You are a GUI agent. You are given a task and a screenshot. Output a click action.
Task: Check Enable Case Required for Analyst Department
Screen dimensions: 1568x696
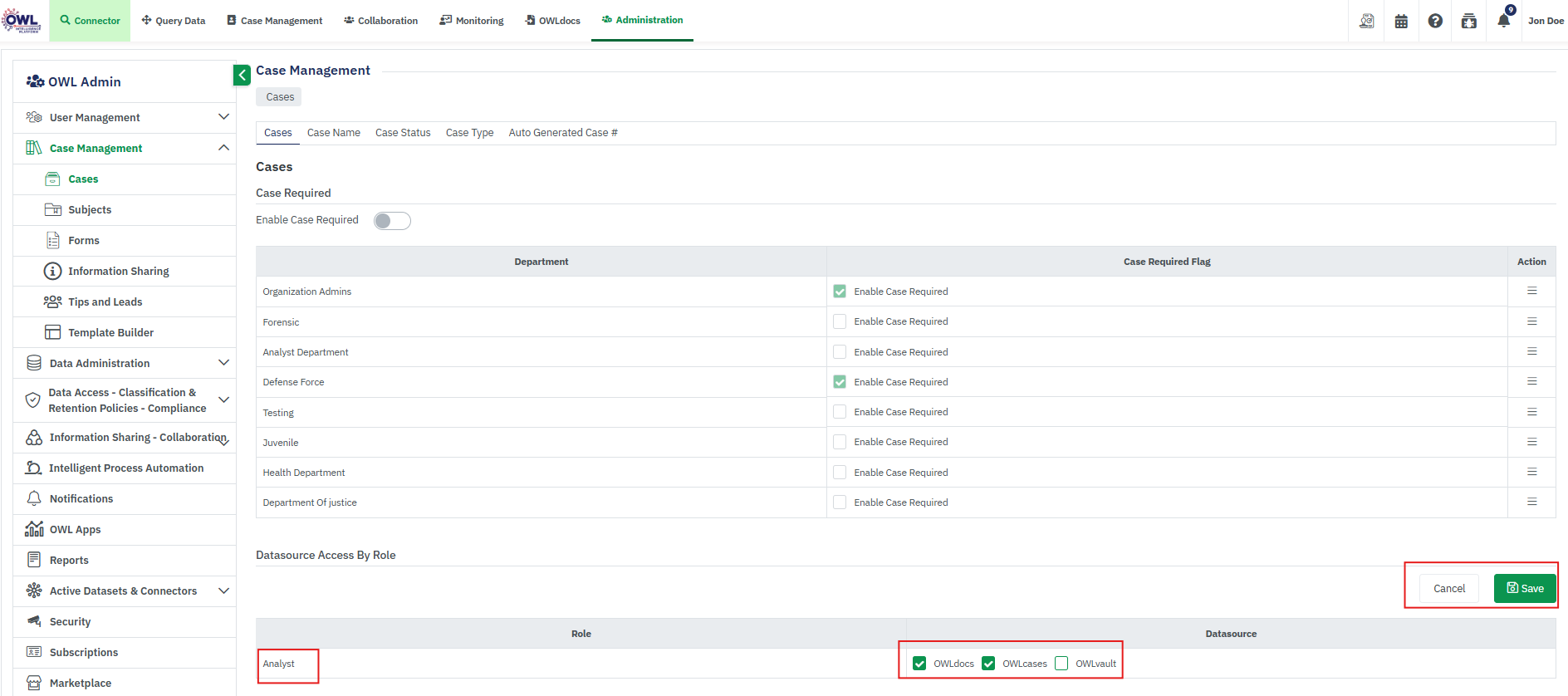[x=840, y=352]
